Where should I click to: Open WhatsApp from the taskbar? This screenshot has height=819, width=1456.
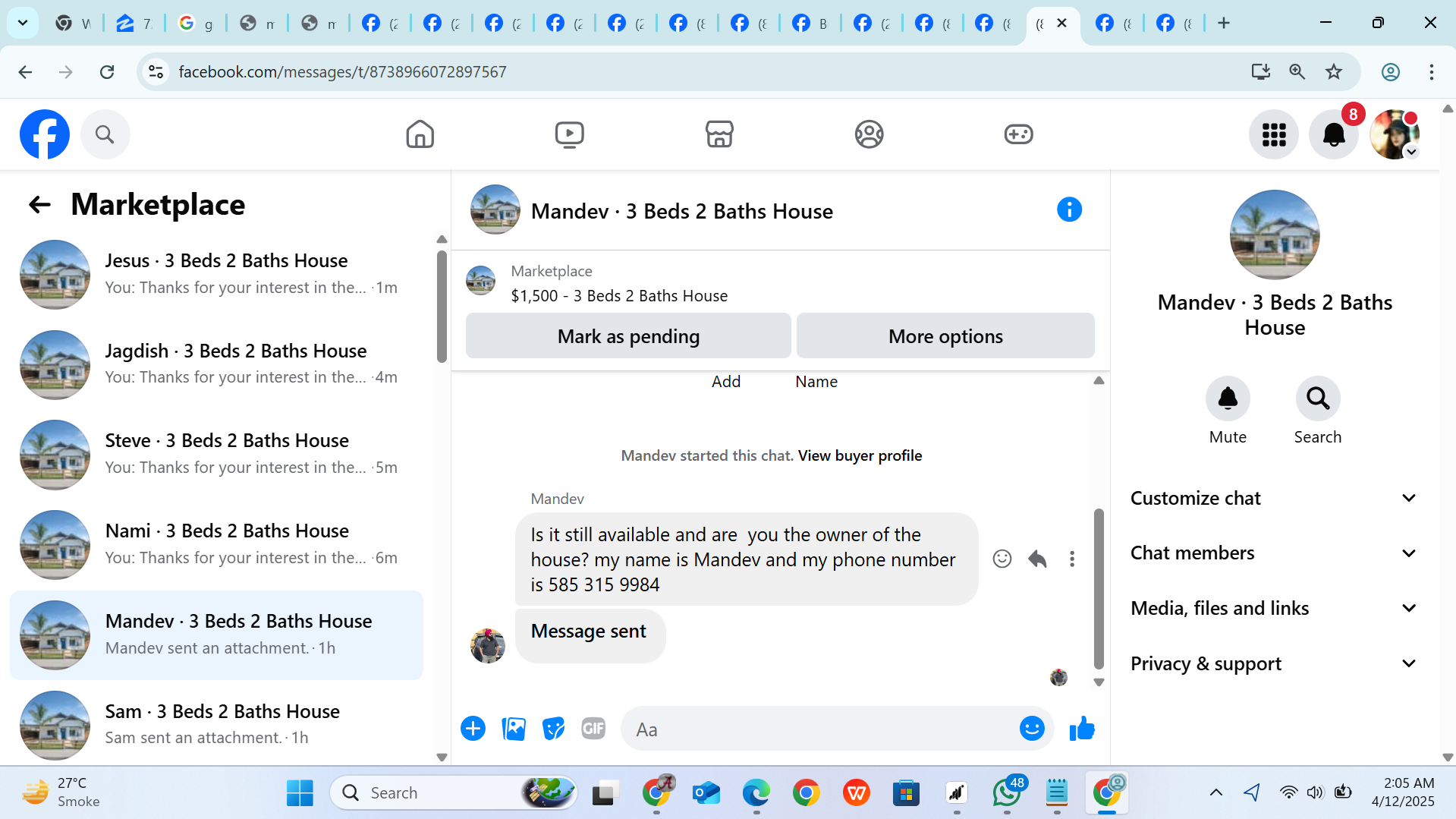1007,793
